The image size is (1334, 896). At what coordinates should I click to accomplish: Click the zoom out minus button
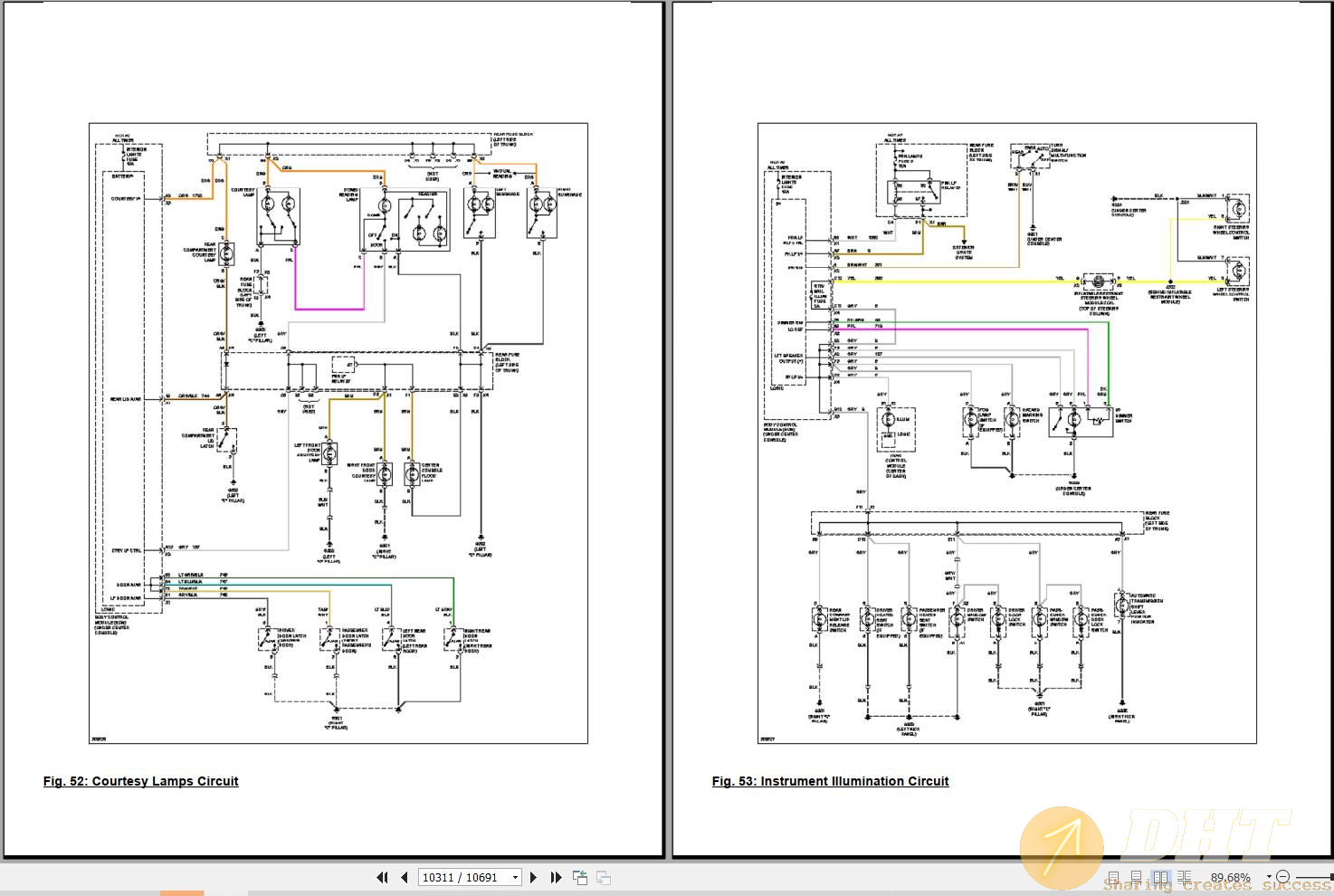(1282, 877)
